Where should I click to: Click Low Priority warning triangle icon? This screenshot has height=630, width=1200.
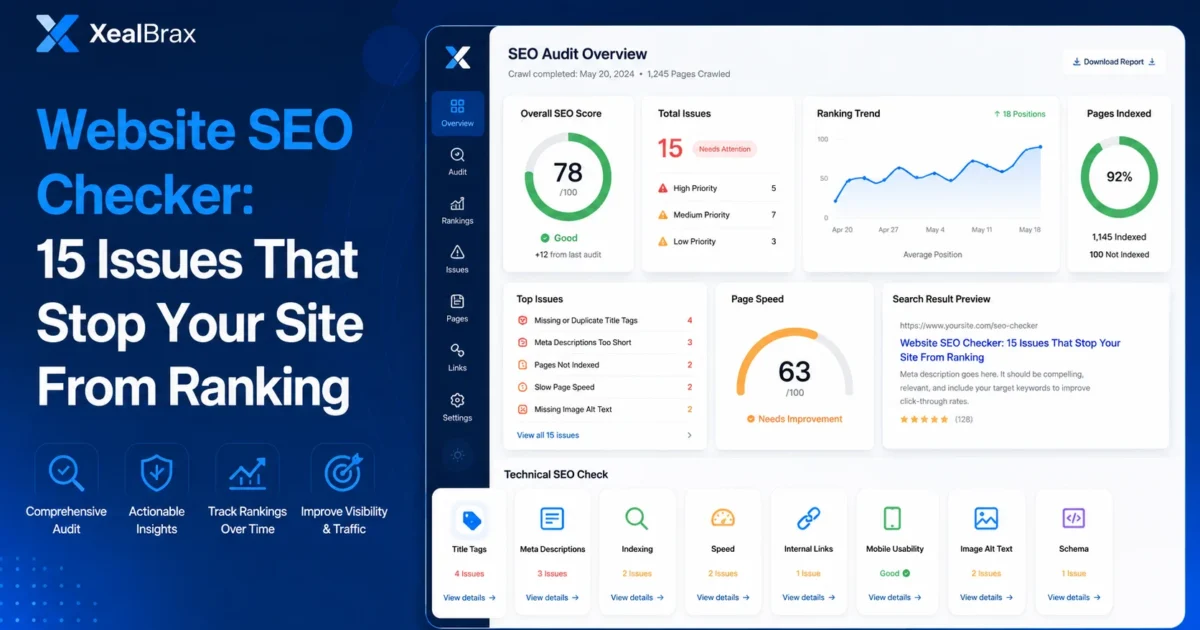tap(662, 242)
